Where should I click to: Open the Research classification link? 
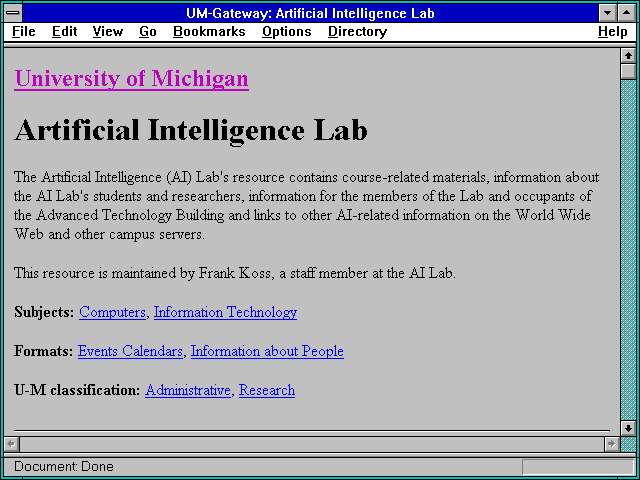coord(267,391)
